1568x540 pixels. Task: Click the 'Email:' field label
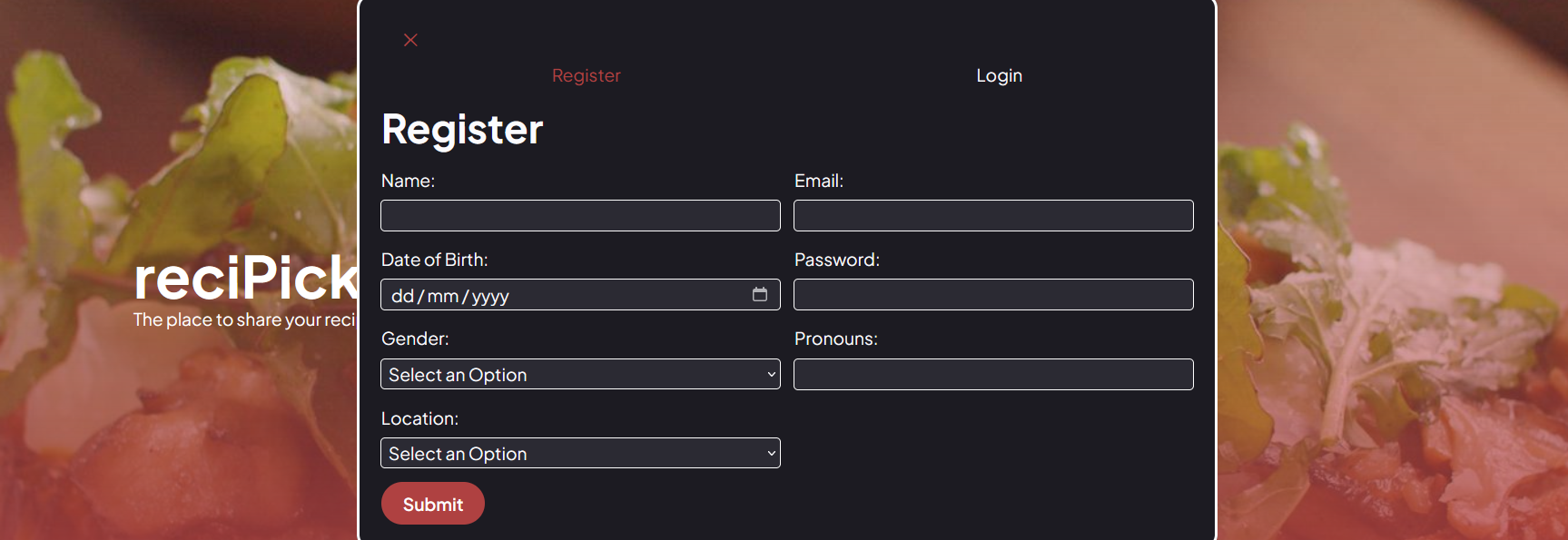coord(818,181)
